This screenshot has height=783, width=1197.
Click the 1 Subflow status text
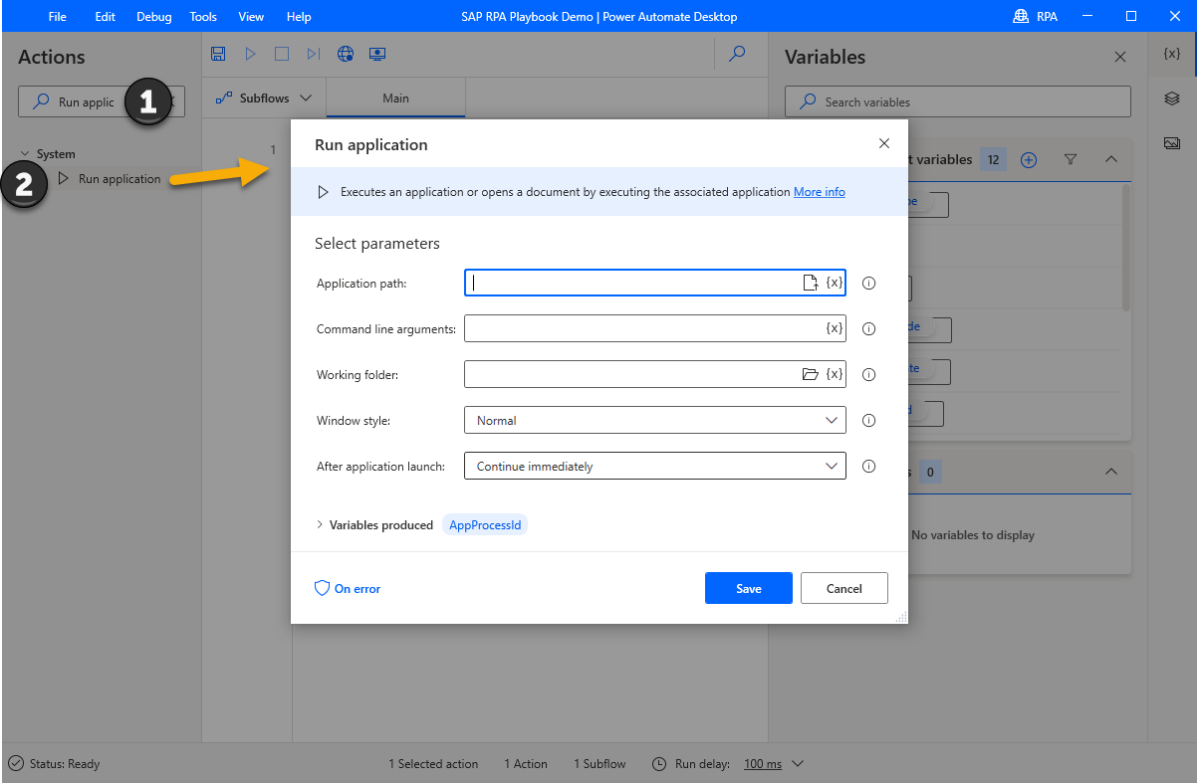click(x=599, y=764)
